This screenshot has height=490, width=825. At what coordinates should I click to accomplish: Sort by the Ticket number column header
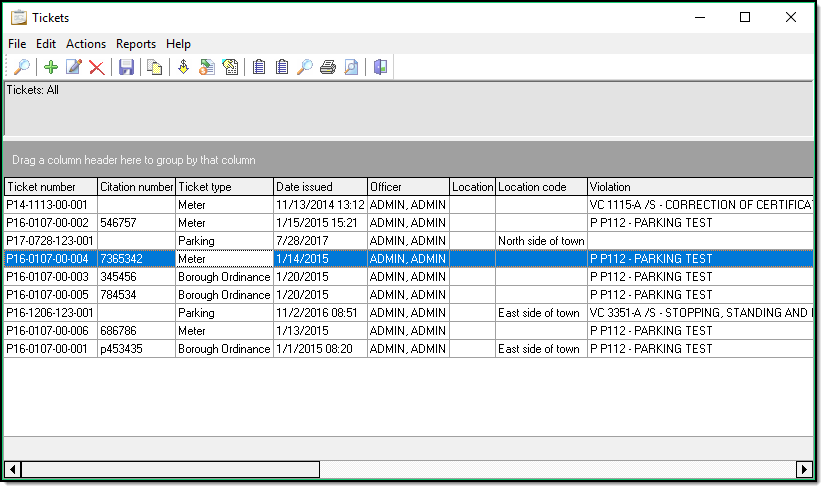[50, 187]
